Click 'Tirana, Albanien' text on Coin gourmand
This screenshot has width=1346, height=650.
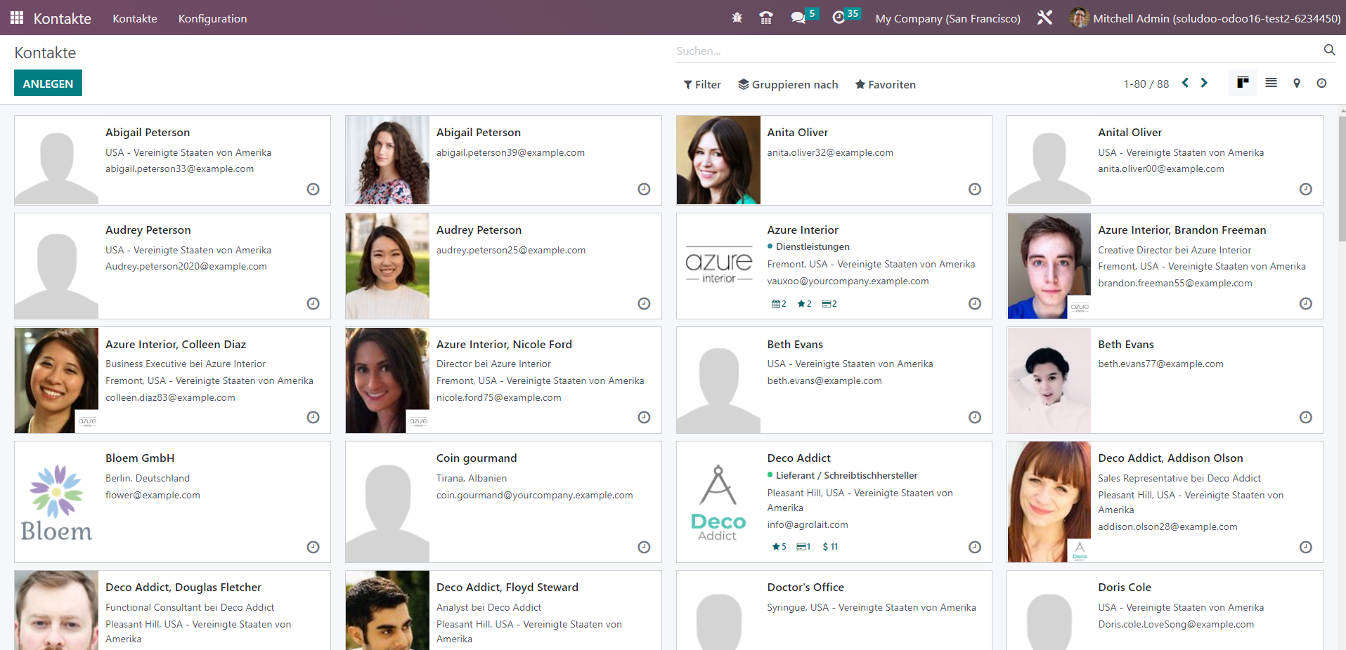pos(472,479)
